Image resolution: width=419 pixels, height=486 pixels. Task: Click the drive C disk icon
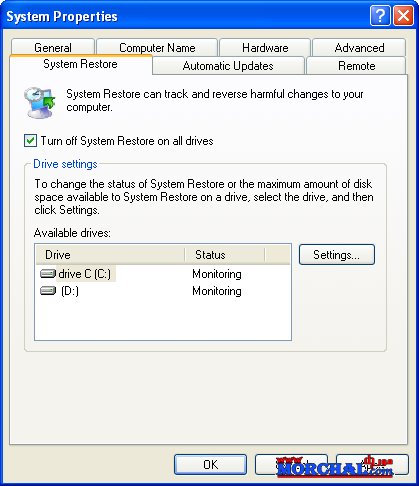(48, 274)
